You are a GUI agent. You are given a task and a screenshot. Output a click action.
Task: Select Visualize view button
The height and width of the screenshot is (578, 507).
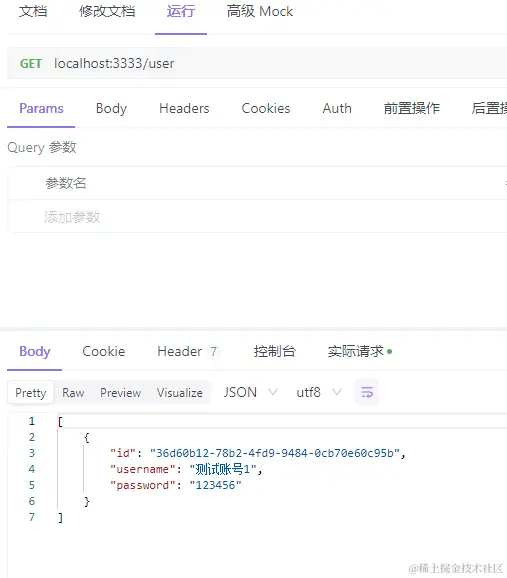click(180, 393)
